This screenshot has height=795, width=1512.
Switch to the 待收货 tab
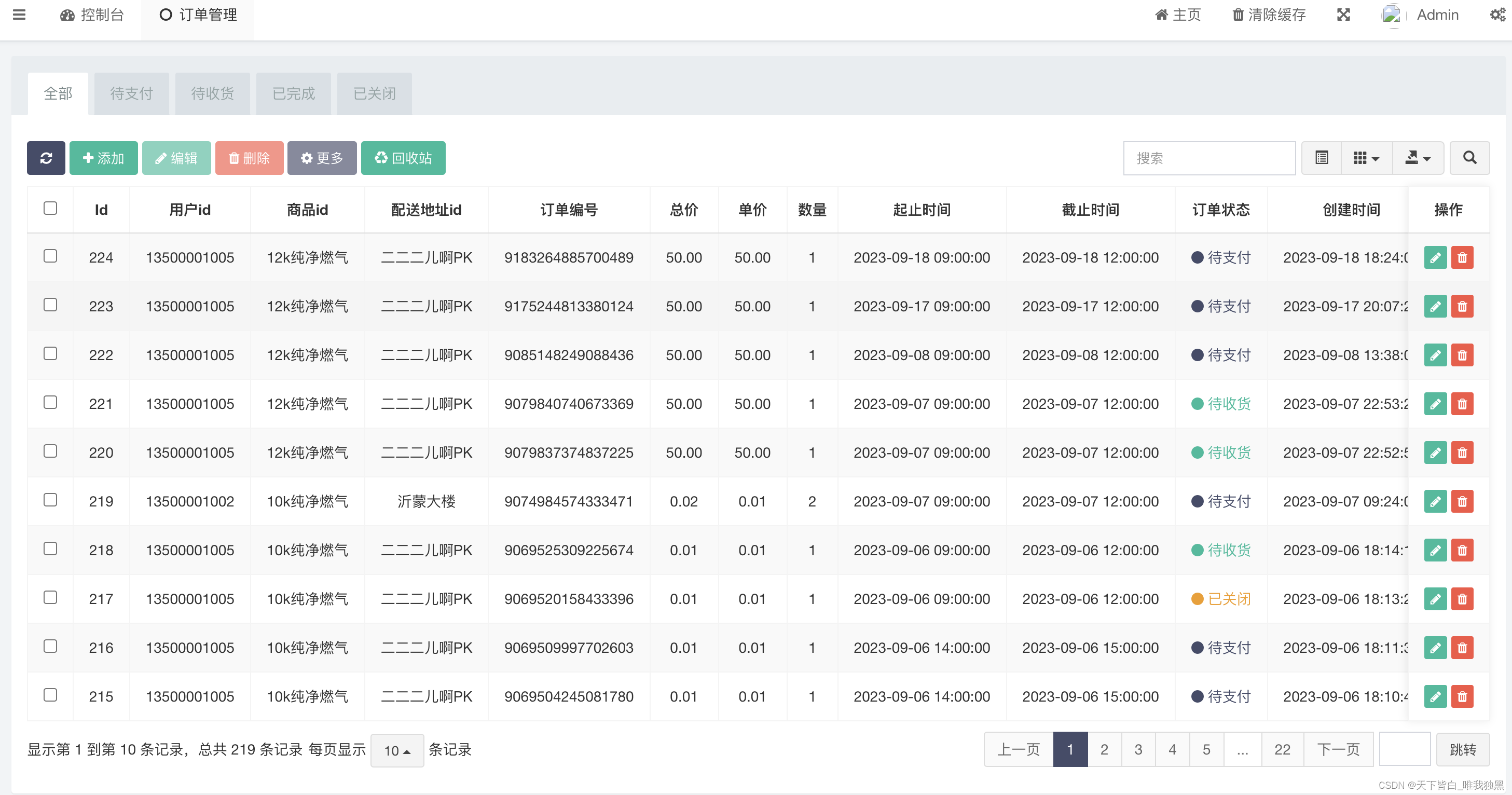point(212,93)
